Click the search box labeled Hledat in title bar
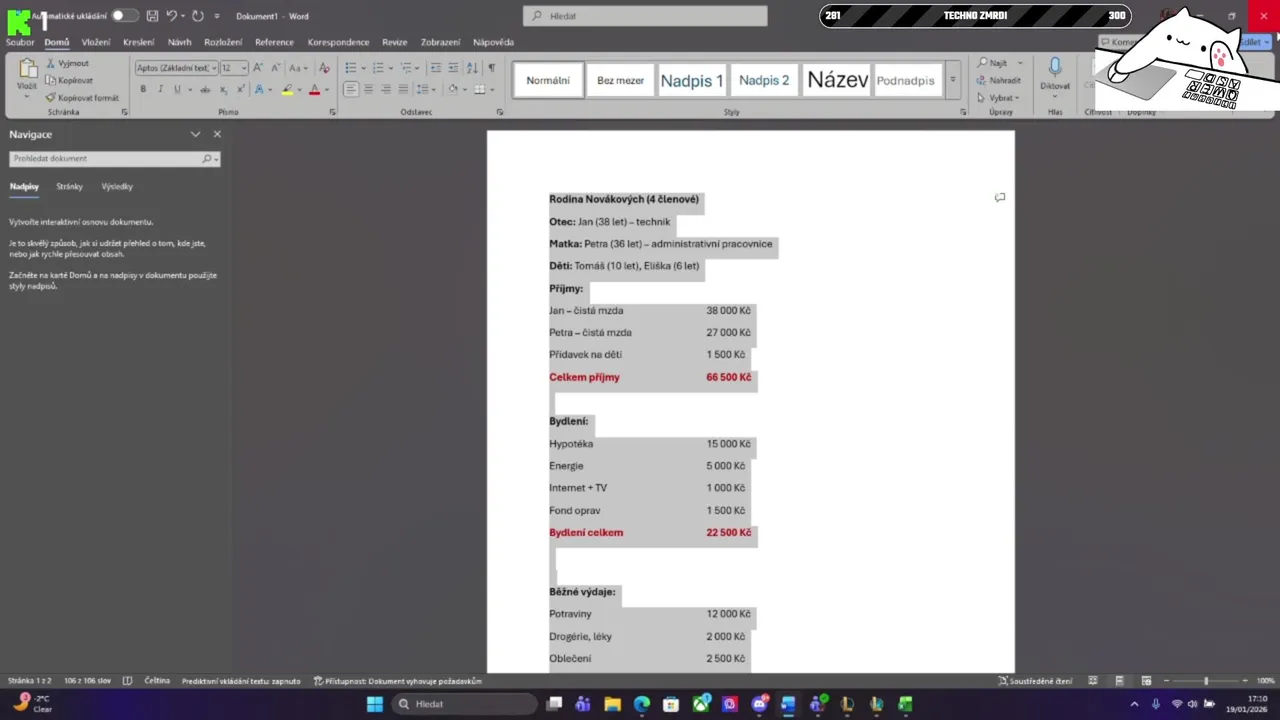The image size is (1280, 720). click(x=645, y=16)
